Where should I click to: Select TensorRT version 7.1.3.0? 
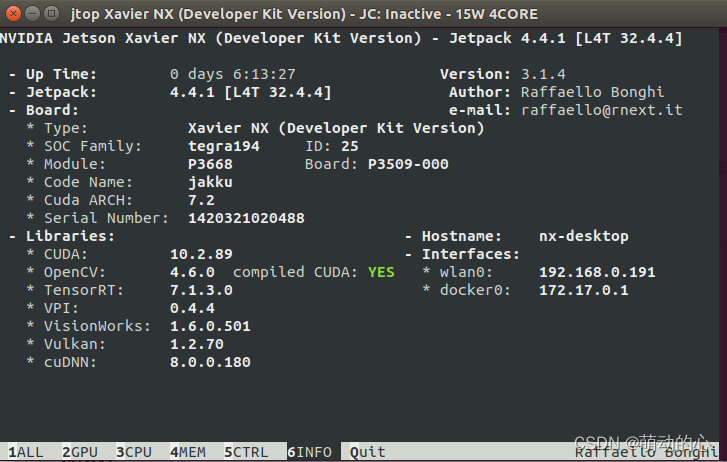(x=201, y=290)
